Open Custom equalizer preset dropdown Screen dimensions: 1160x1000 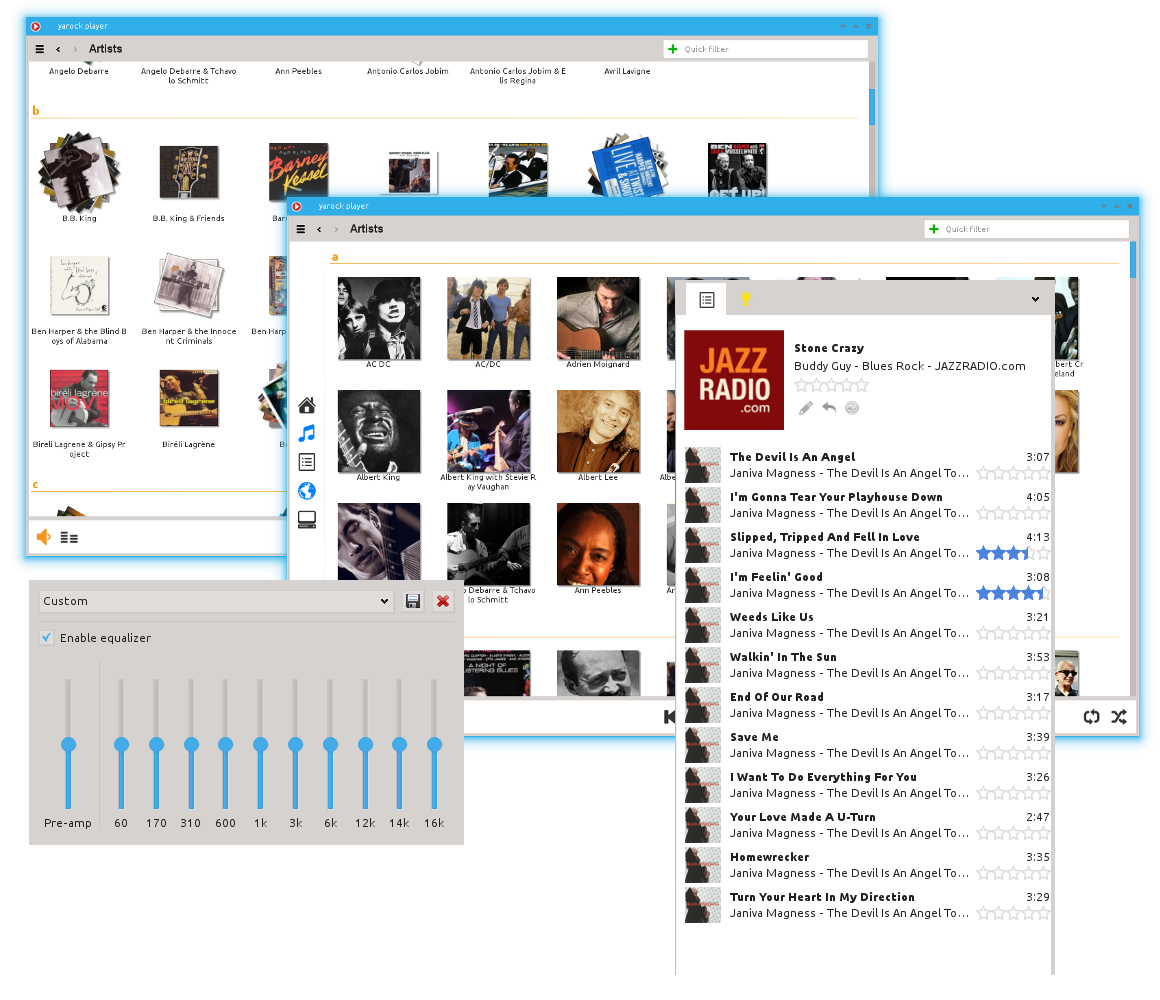click(x=216, y=601)
